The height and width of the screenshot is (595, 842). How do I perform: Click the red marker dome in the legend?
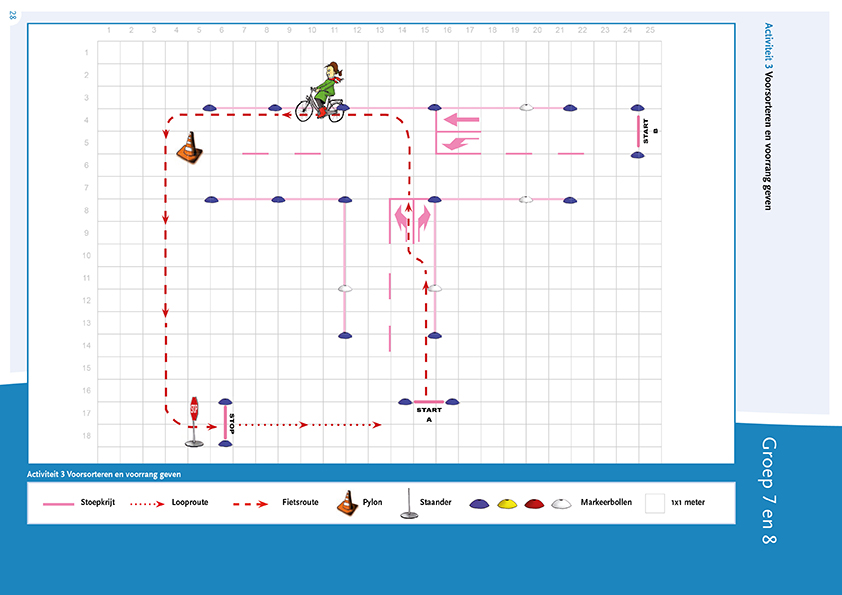pos(534,504)
